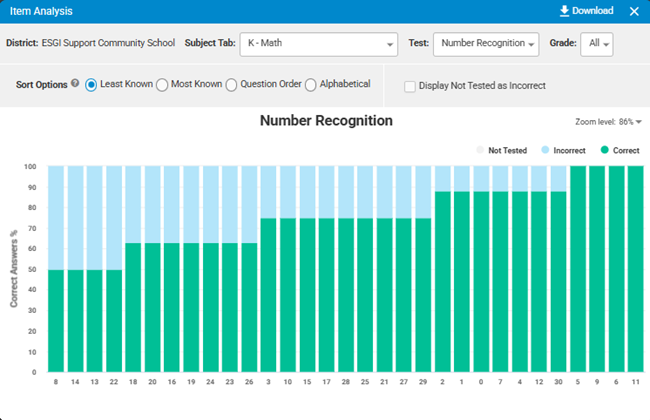650x420 pixels.
Task: Click the Download icon in header
Action: [564, 11]
